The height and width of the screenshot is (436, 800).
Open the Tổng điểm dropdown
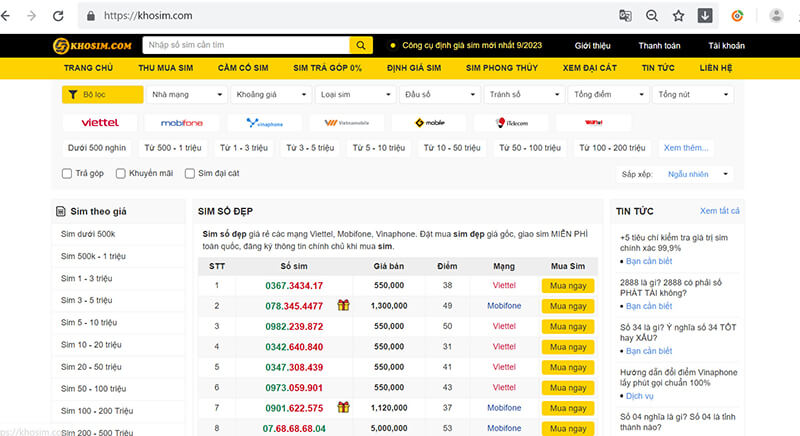click(608, 94)
